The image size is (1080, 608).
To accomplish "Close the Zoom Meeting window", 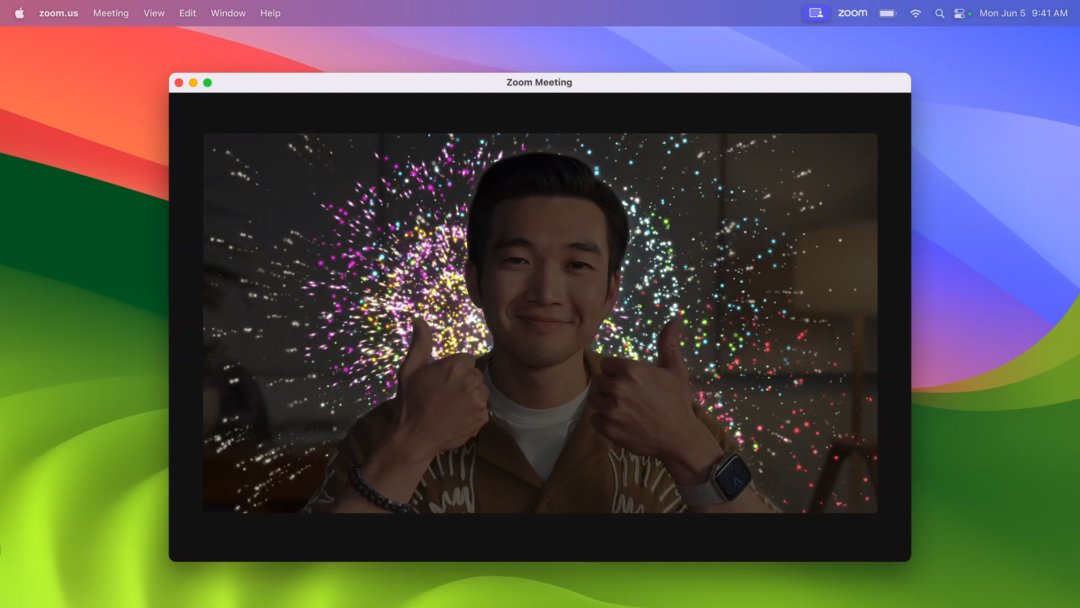I will click(179, 83).
